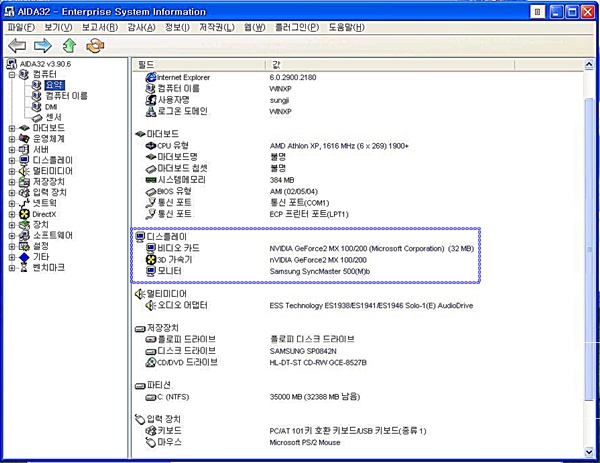Screen dimensions: 600x463
Task: Expand the 디스플레이 tree node
Action: coord(12,161)
